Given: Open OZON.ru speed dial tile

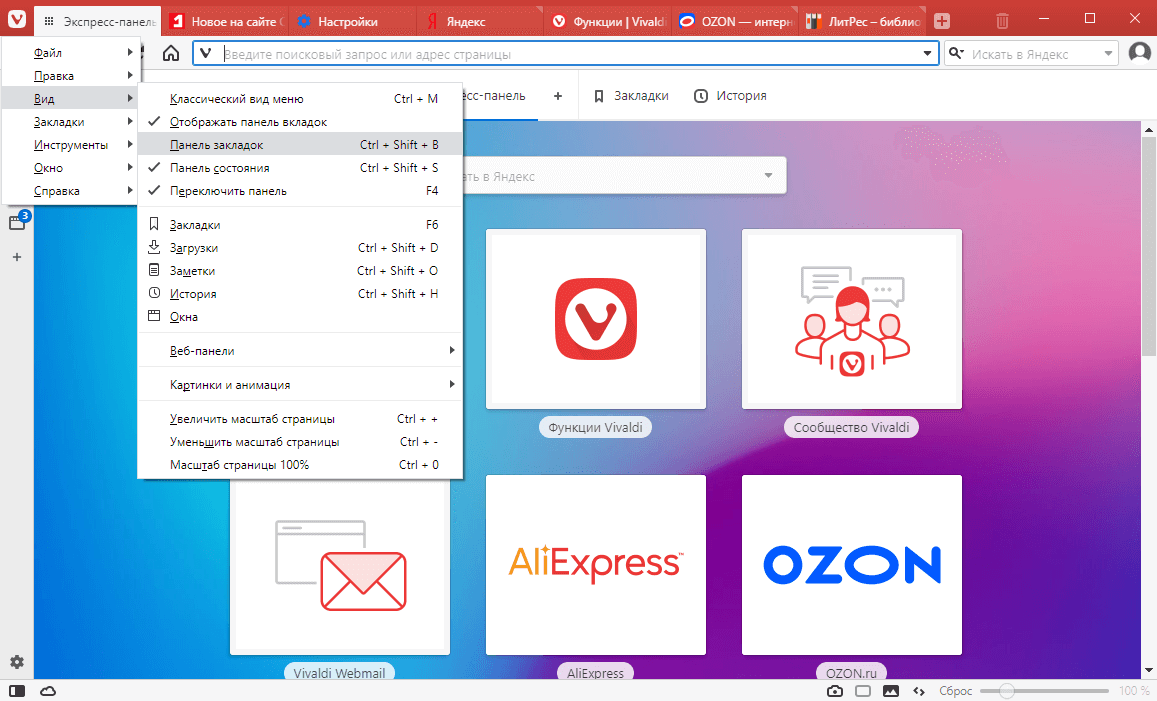Looking at the screenshot, I should pos(852,565).
